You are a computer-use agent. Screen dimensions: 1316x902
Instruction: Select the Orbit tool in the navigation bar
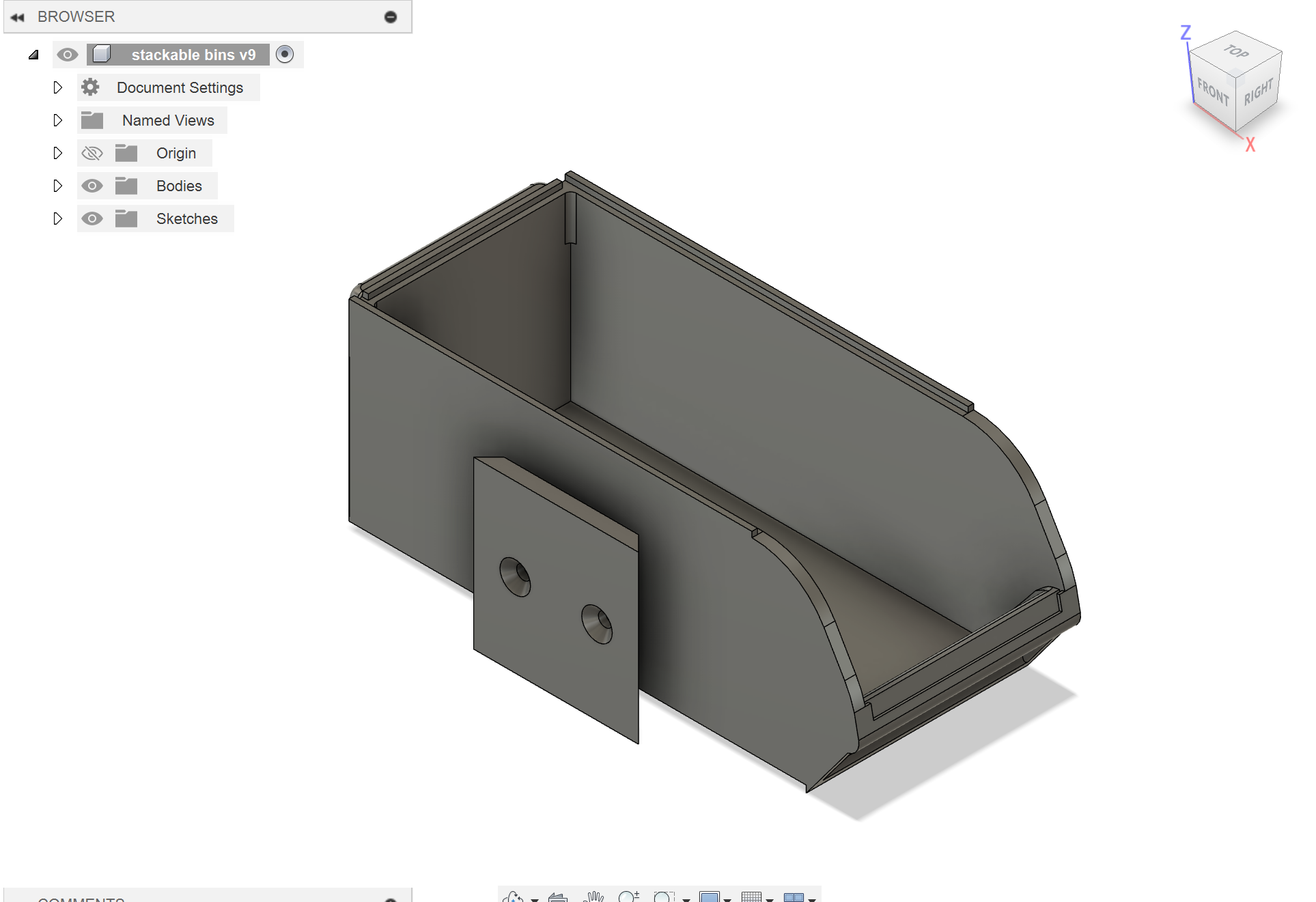pyautogui.click(x=513, y=897)
